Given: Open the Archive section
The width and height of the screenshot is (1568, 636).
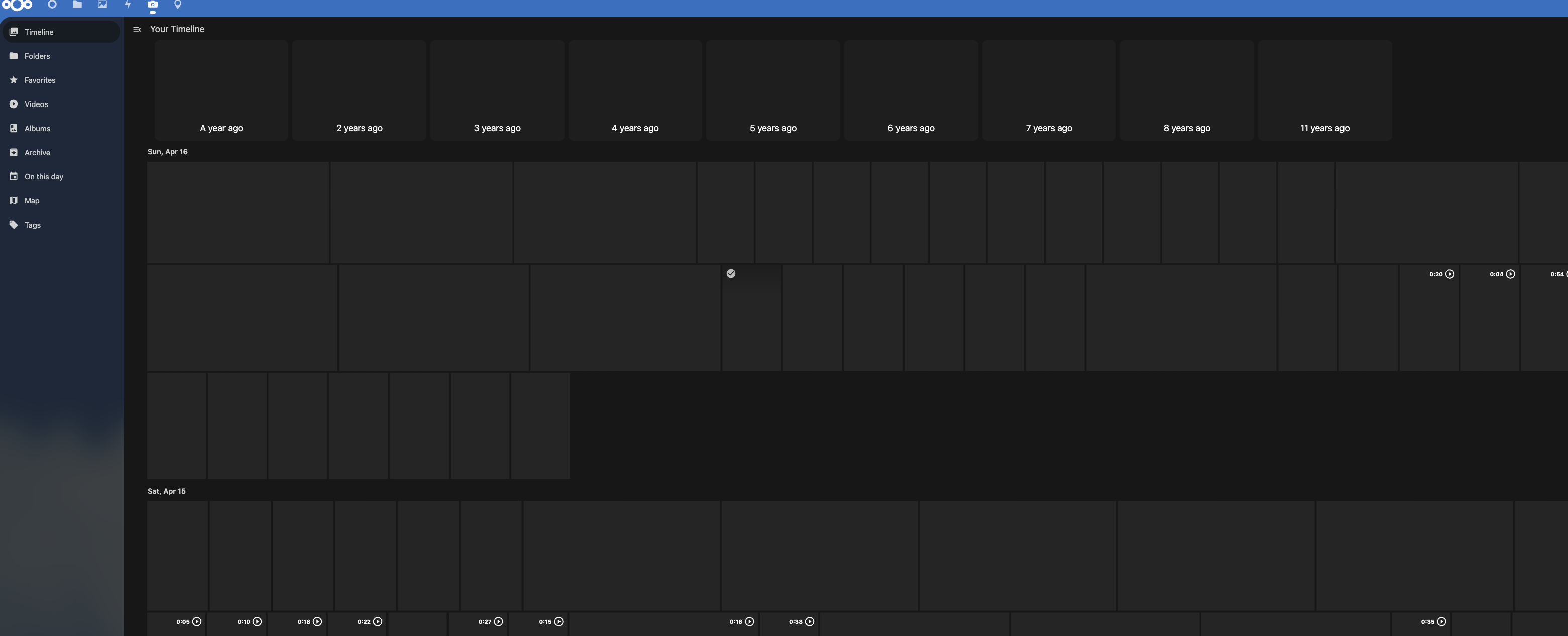Looking at the screenshot, I should pos(37,152).
